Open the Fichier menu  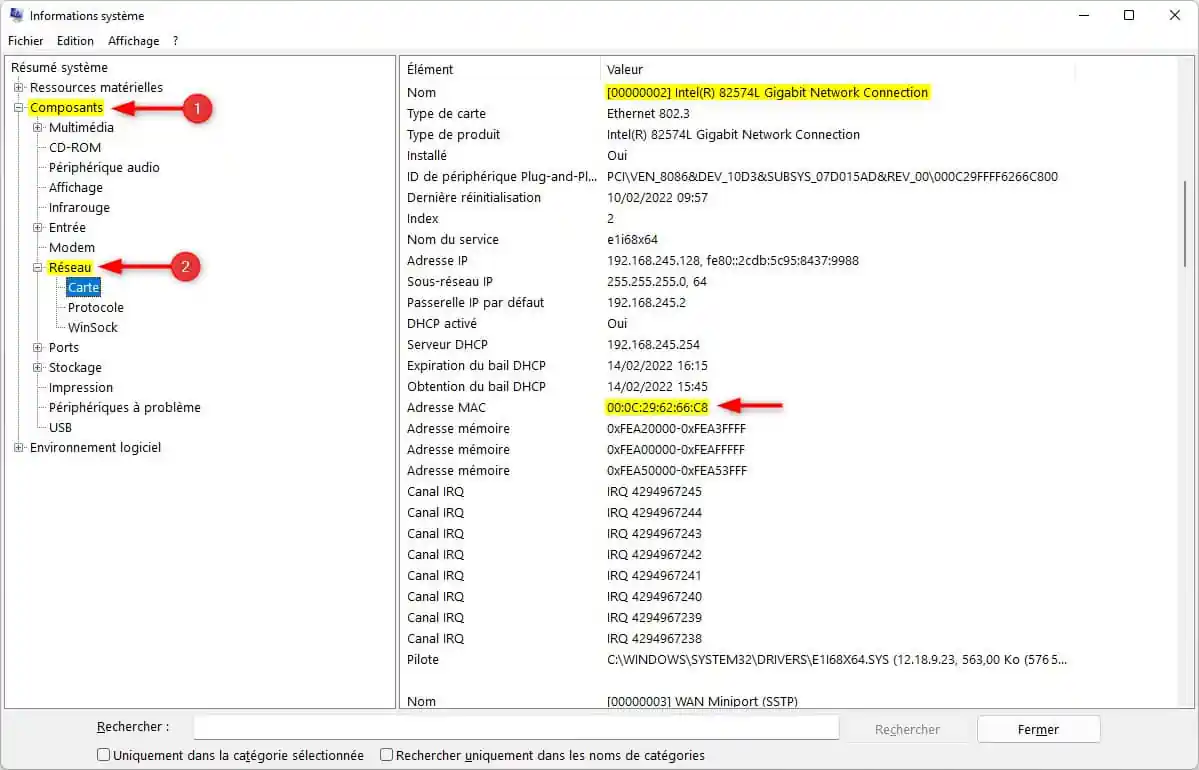[x=25, y=41]
